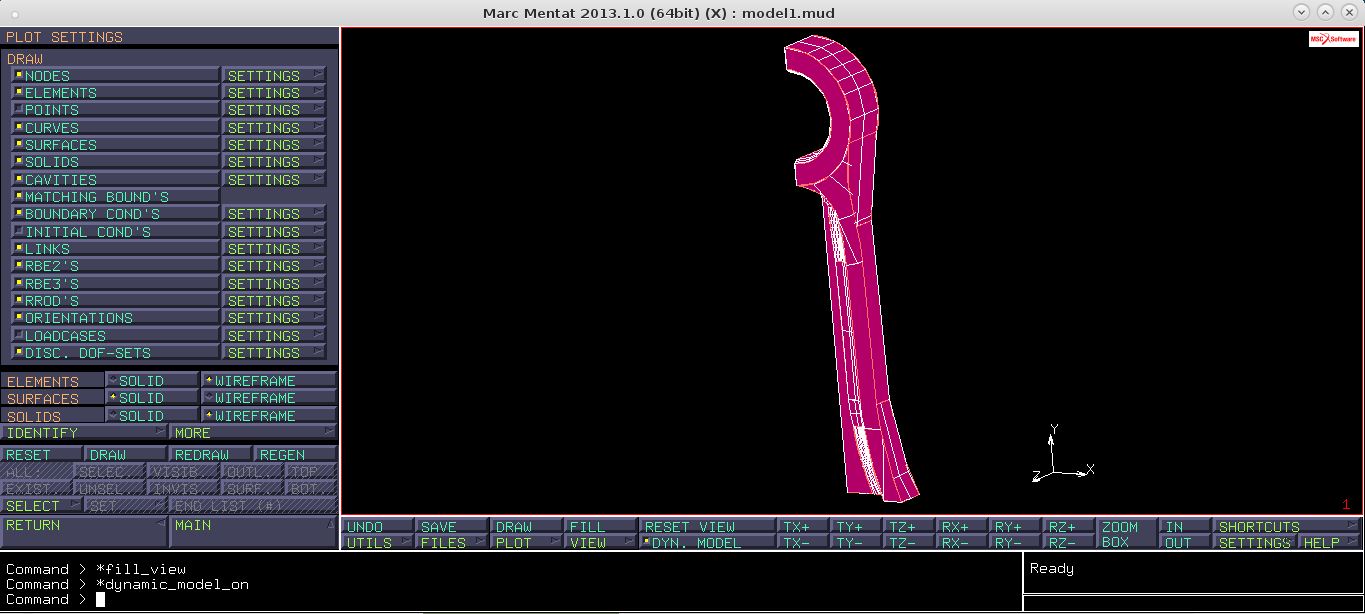1365x614 pixels.
Task: Open SETTINGS for CURVES
Action: tap(274, 128)
